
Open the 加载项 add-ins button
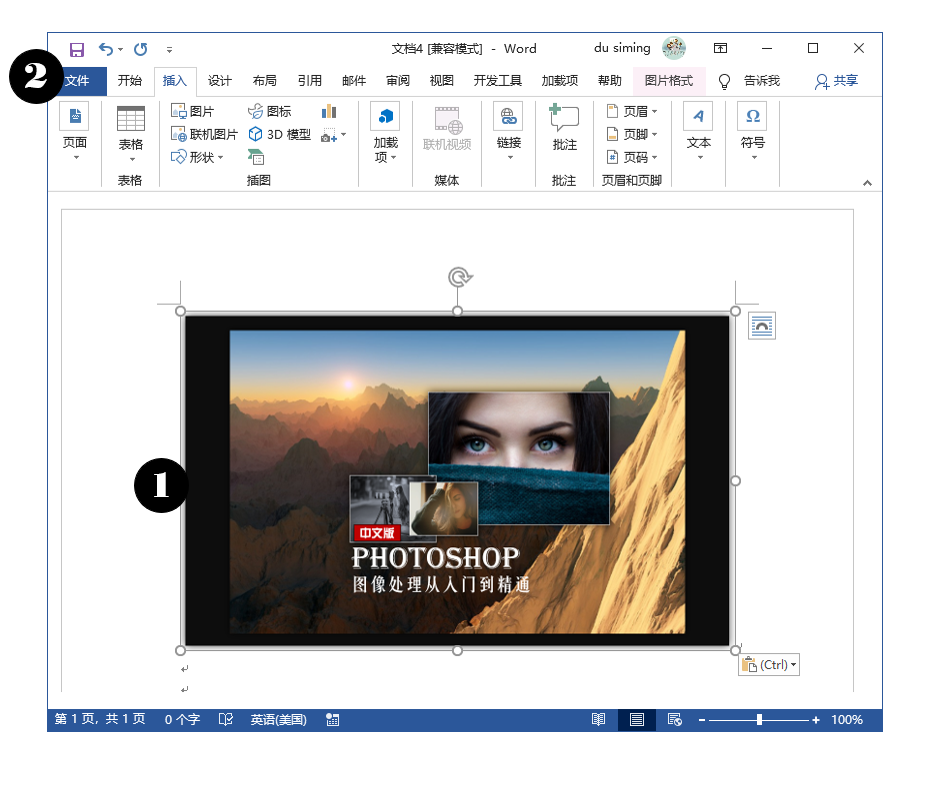(386, 132)
